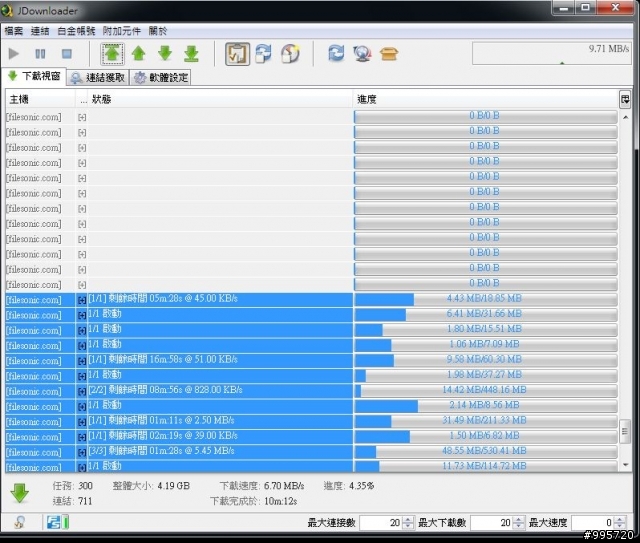Click the blue reconnect arrows icon
The height and width of the screenshot is (543, 640).
(336, 53)
